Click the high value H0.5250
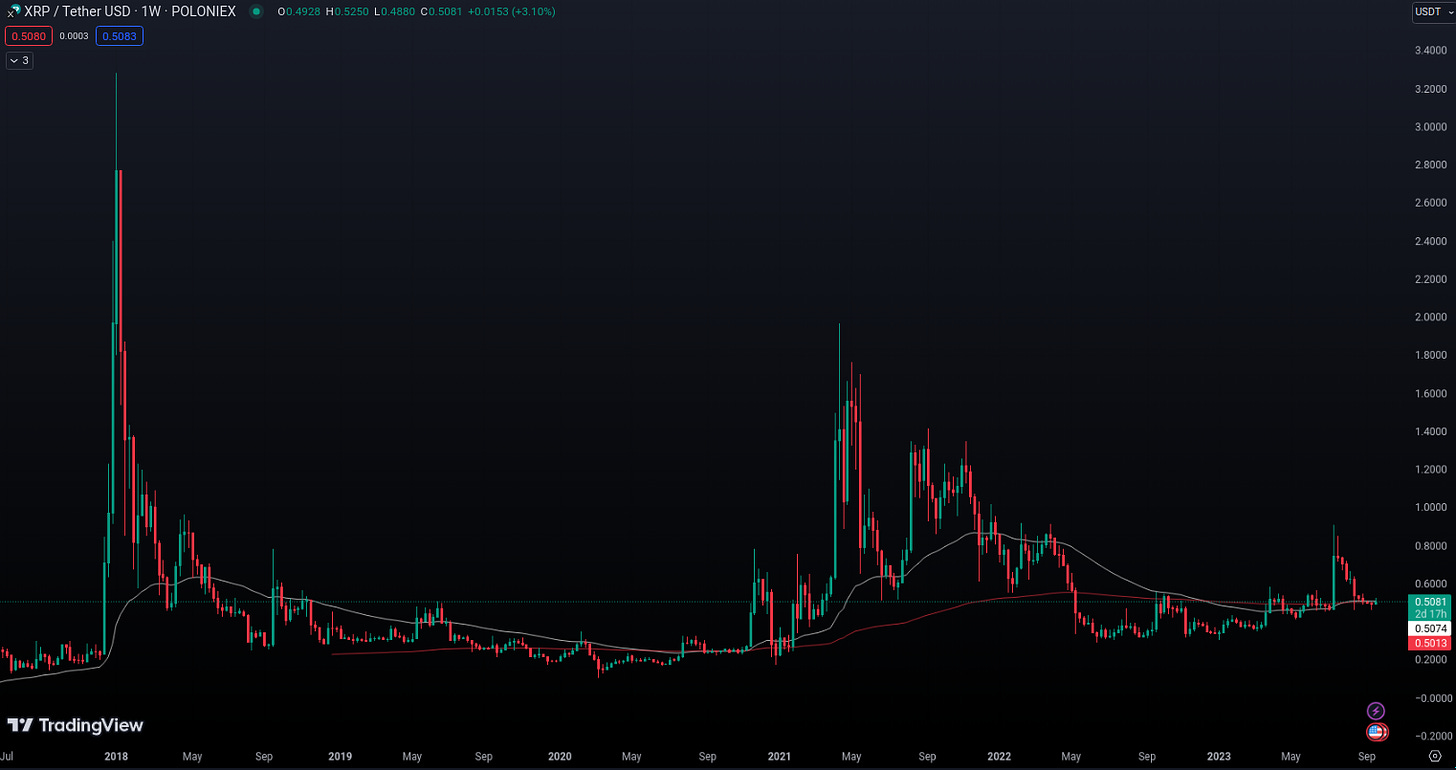 tap(348, 12)
